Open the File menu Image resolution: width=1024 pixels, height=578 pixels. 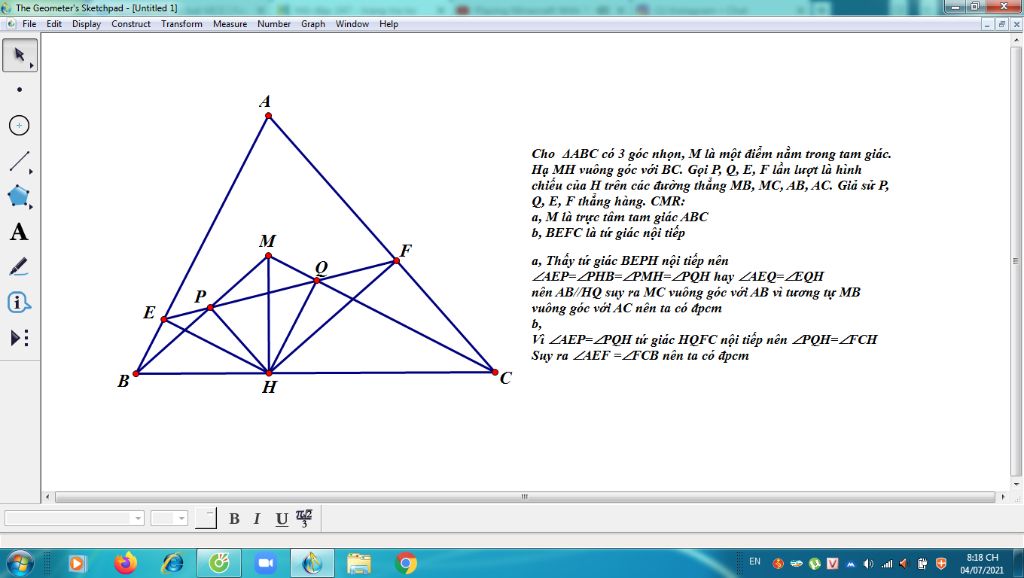[x=29, y=24]
